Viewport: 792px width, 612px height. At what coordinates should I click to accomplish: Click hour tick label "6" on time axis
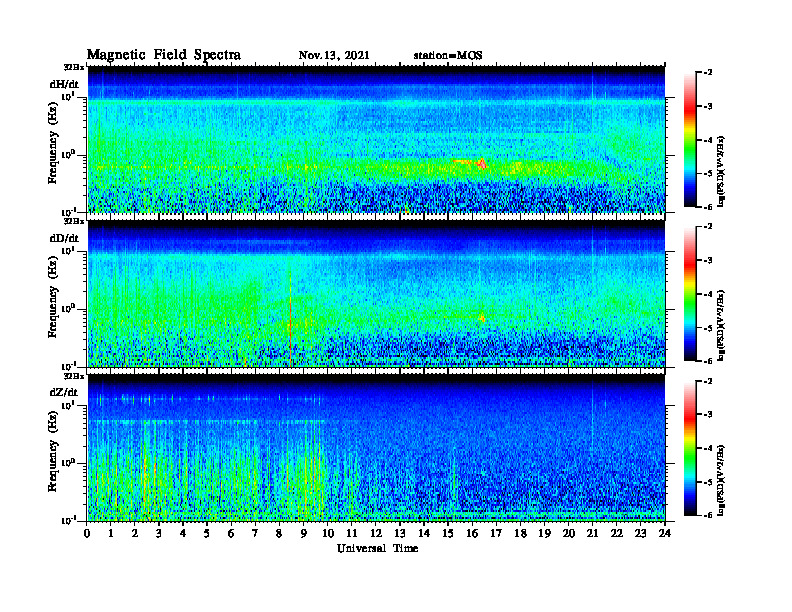(231, 534)
